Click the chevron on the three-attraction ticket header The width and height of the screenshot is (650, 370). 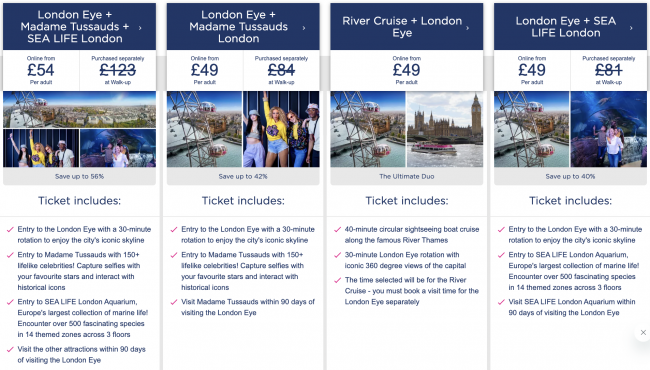140,28
